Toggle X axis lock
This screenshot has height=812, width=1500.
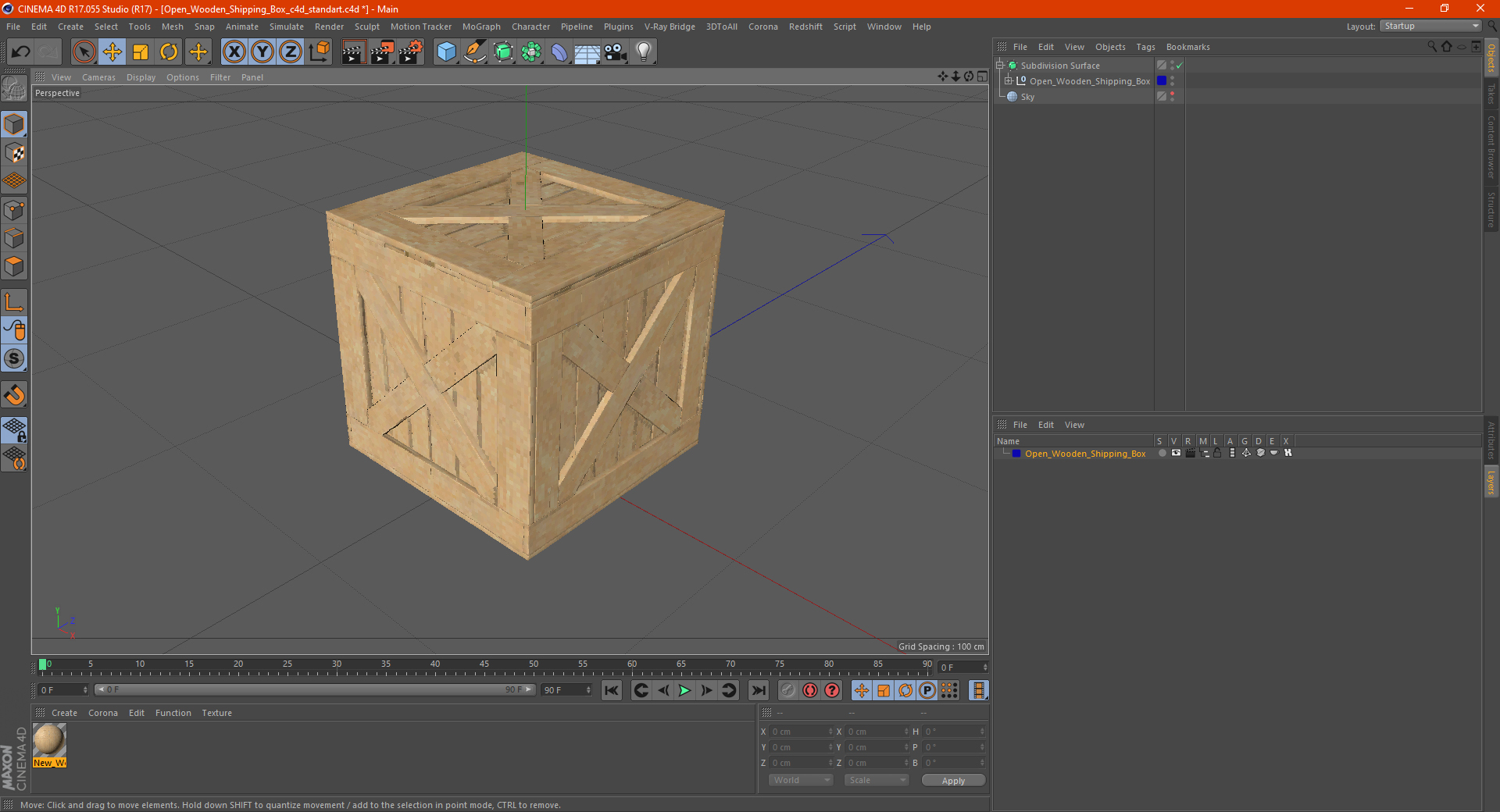click(234, 52)
